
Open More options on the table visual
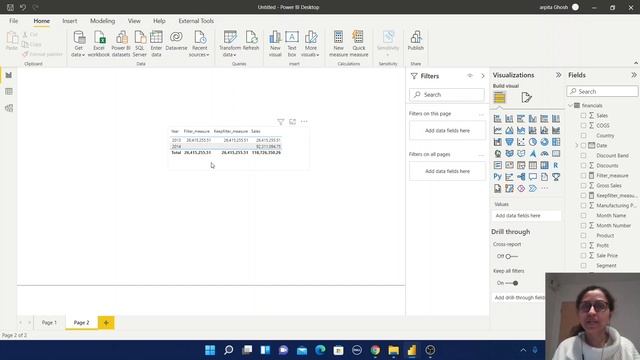(x=304, y=122)
